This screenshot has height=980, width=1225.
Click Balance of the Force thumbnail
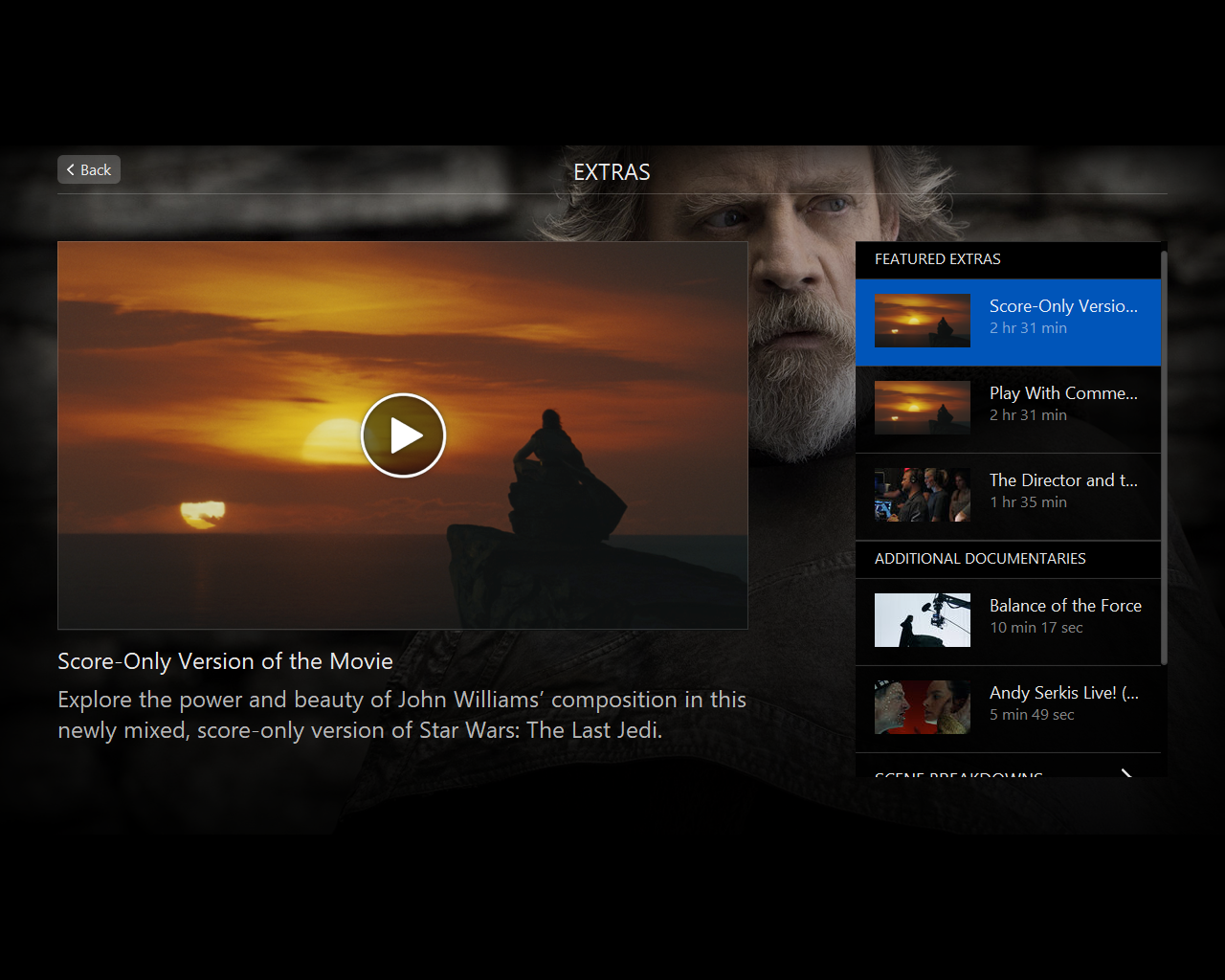click(923, 620)
